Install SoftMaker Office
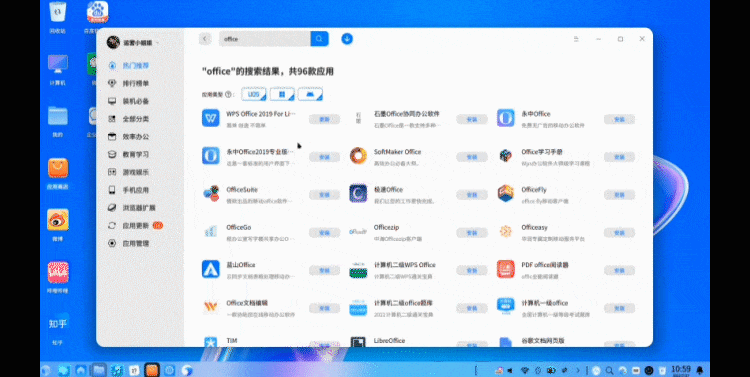Viewport: 750px width, 377px height. click(472, 157)
